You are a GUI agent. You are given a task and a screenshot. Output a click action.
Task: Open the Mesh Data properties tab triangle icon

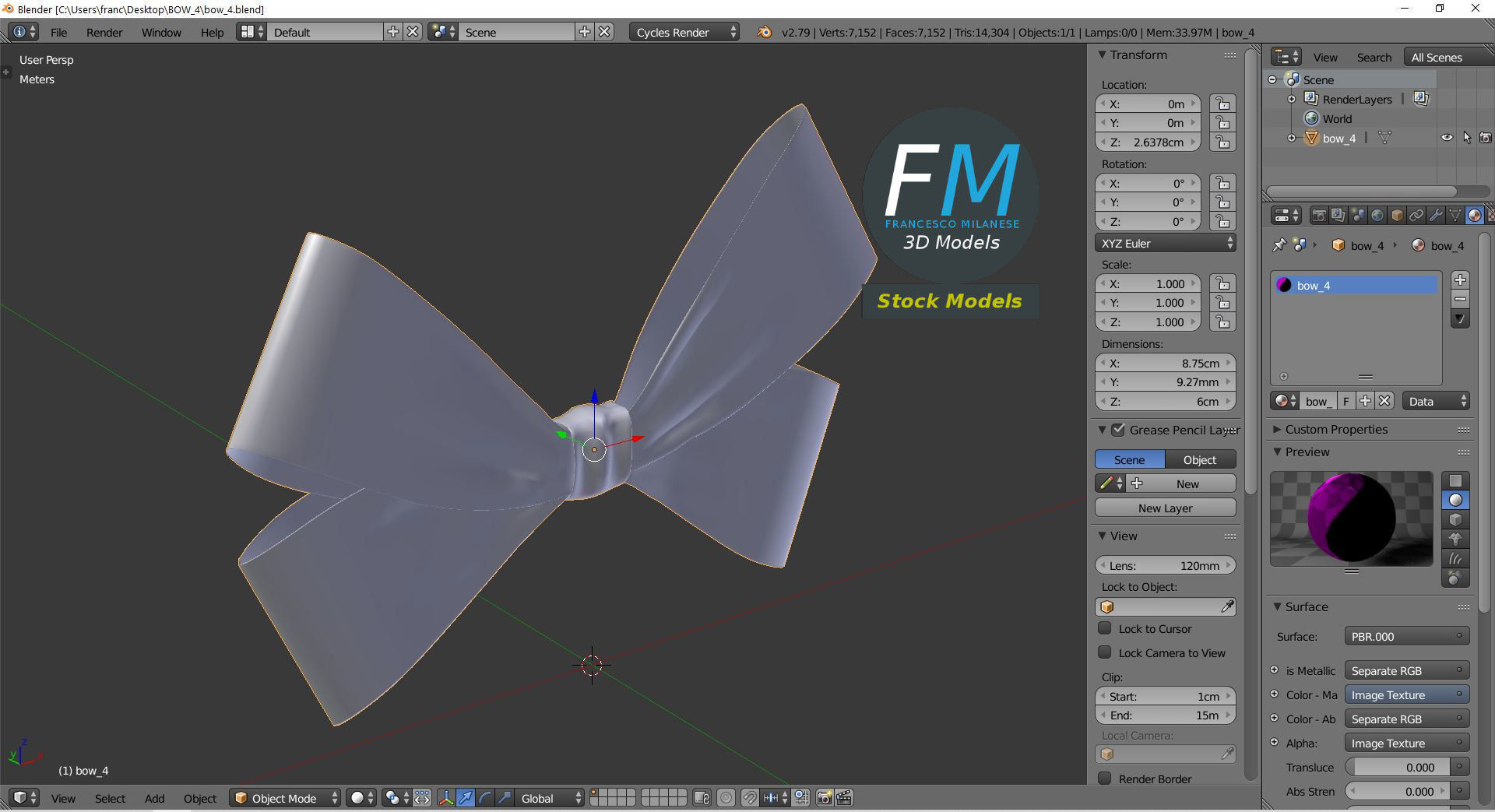coord(1455,215)
